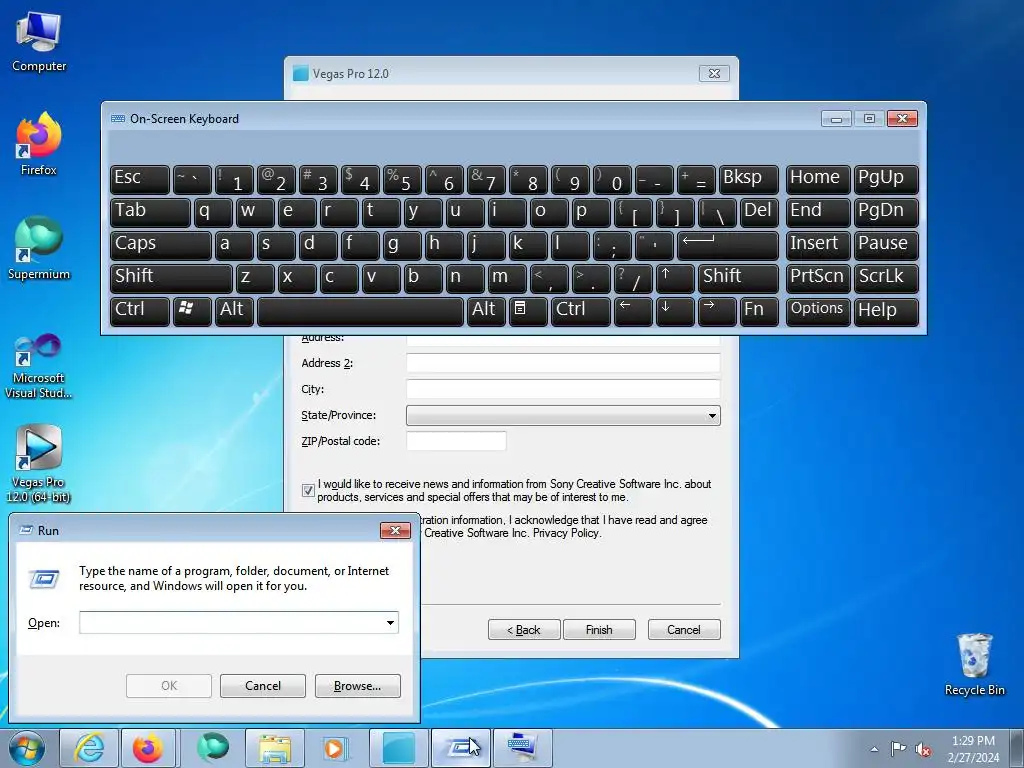Open the Run dialog Open history dropdown
Image resolution: width=1024 pixels, height=768 pixels.
pyautogui.click(x=390, y=622)
